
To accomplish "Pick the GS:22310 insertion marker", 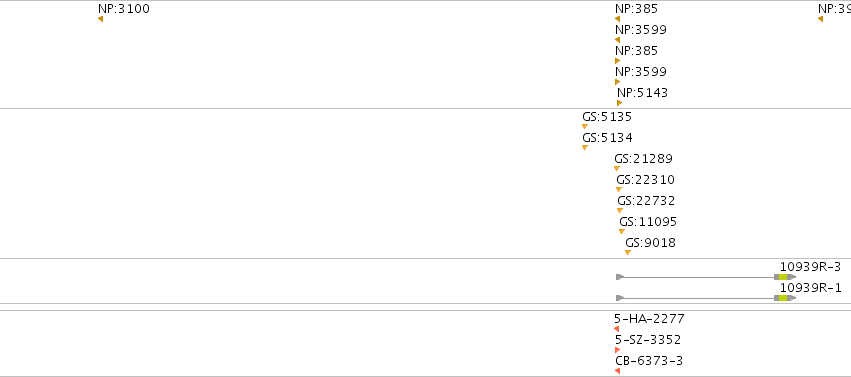I will 619,190.
